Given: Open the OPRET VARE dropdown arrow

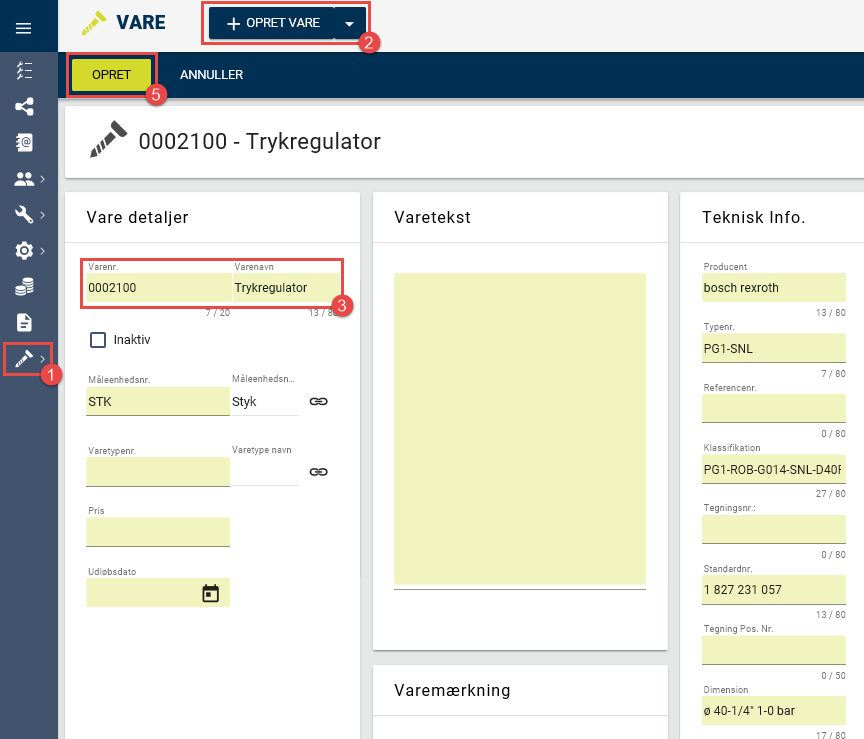Looking at the screenshot, I should click(x=349, y=24).
